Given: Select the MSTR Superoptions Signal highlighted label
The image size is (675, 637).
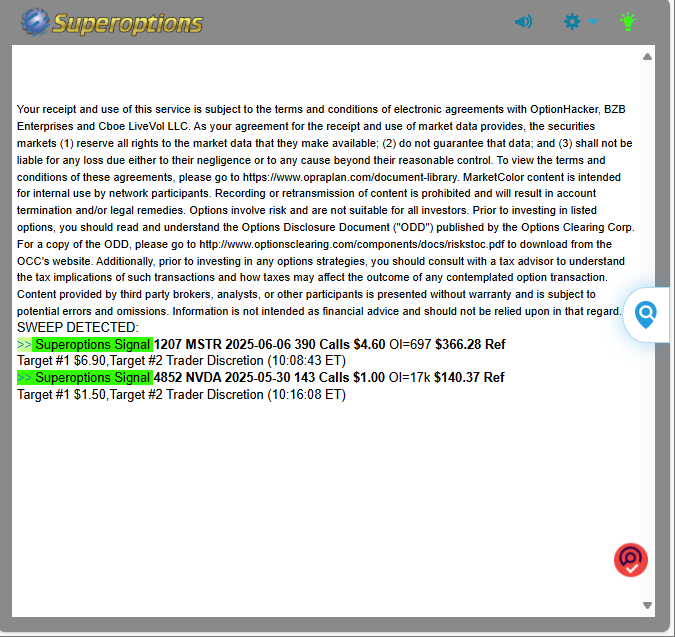Looking at the screenshot, I should click(x=85, y=344).
